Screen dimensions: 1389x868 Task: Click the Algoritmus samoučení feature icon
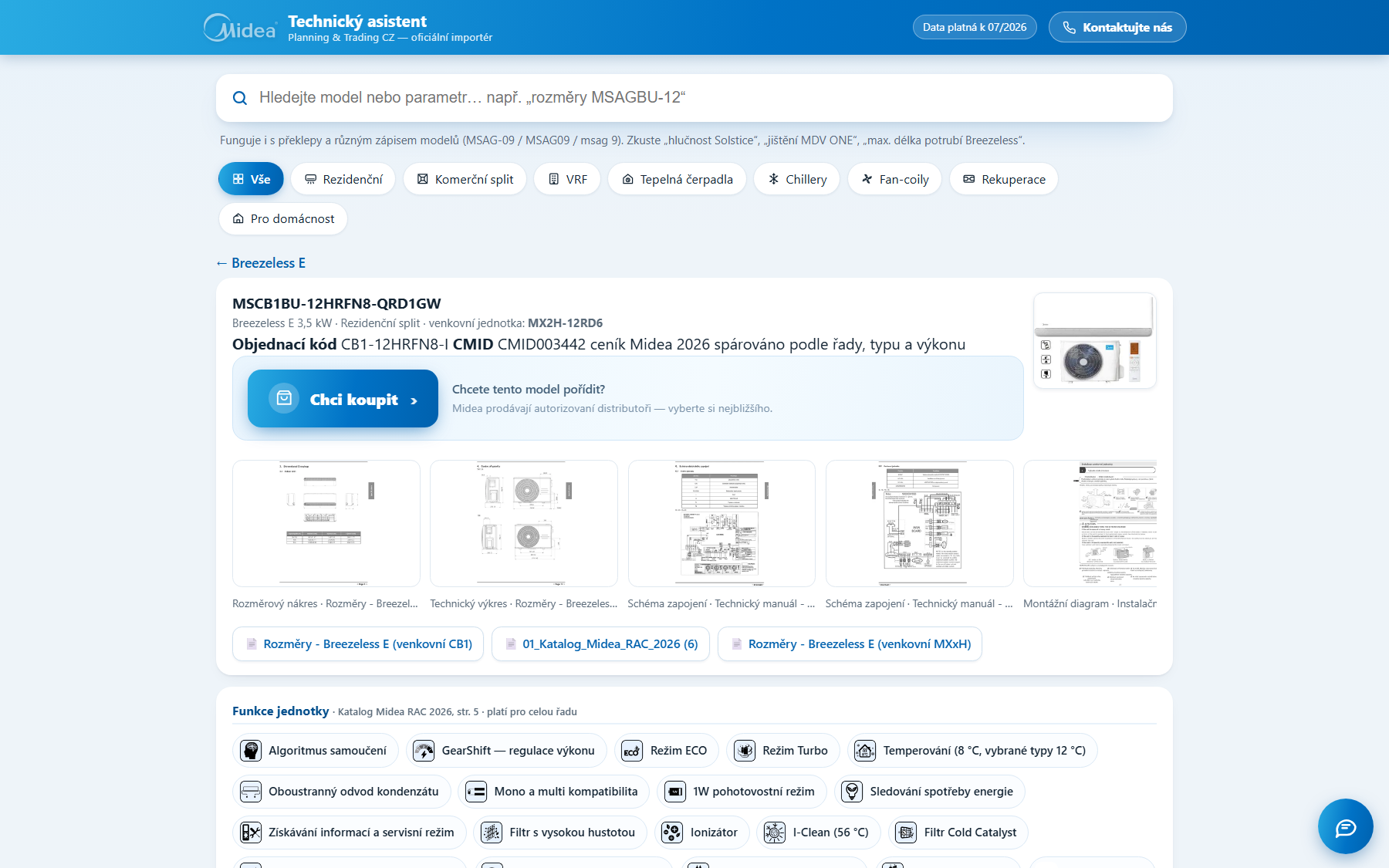click(x=251, y=751)
